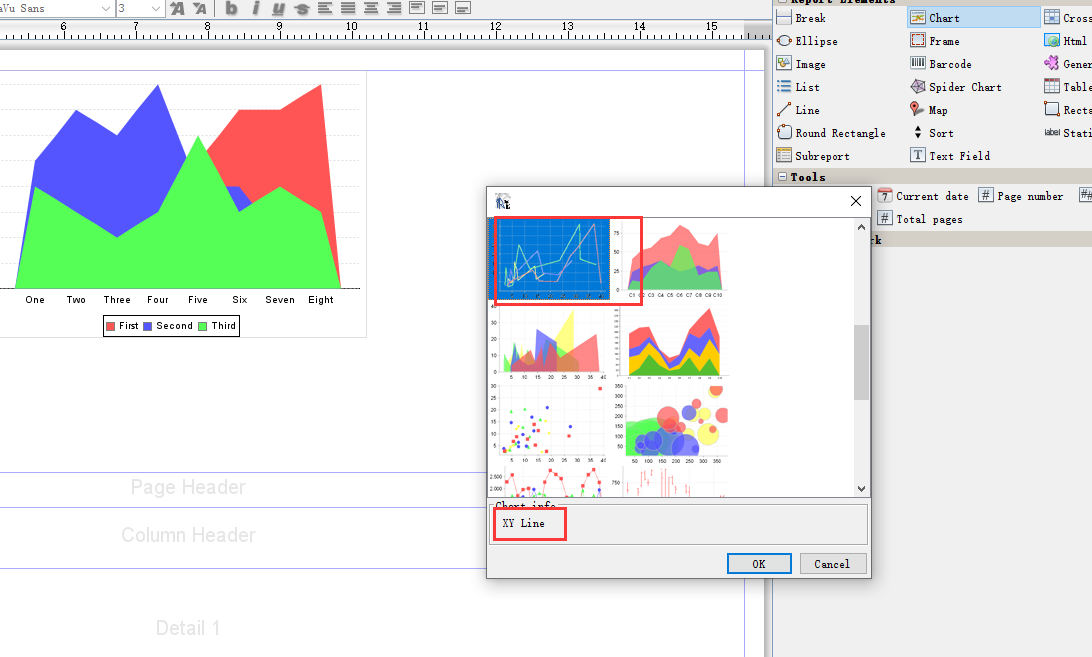1092x657 pixels.
Task: Toggle bold formatting
Action: [231, 8]
